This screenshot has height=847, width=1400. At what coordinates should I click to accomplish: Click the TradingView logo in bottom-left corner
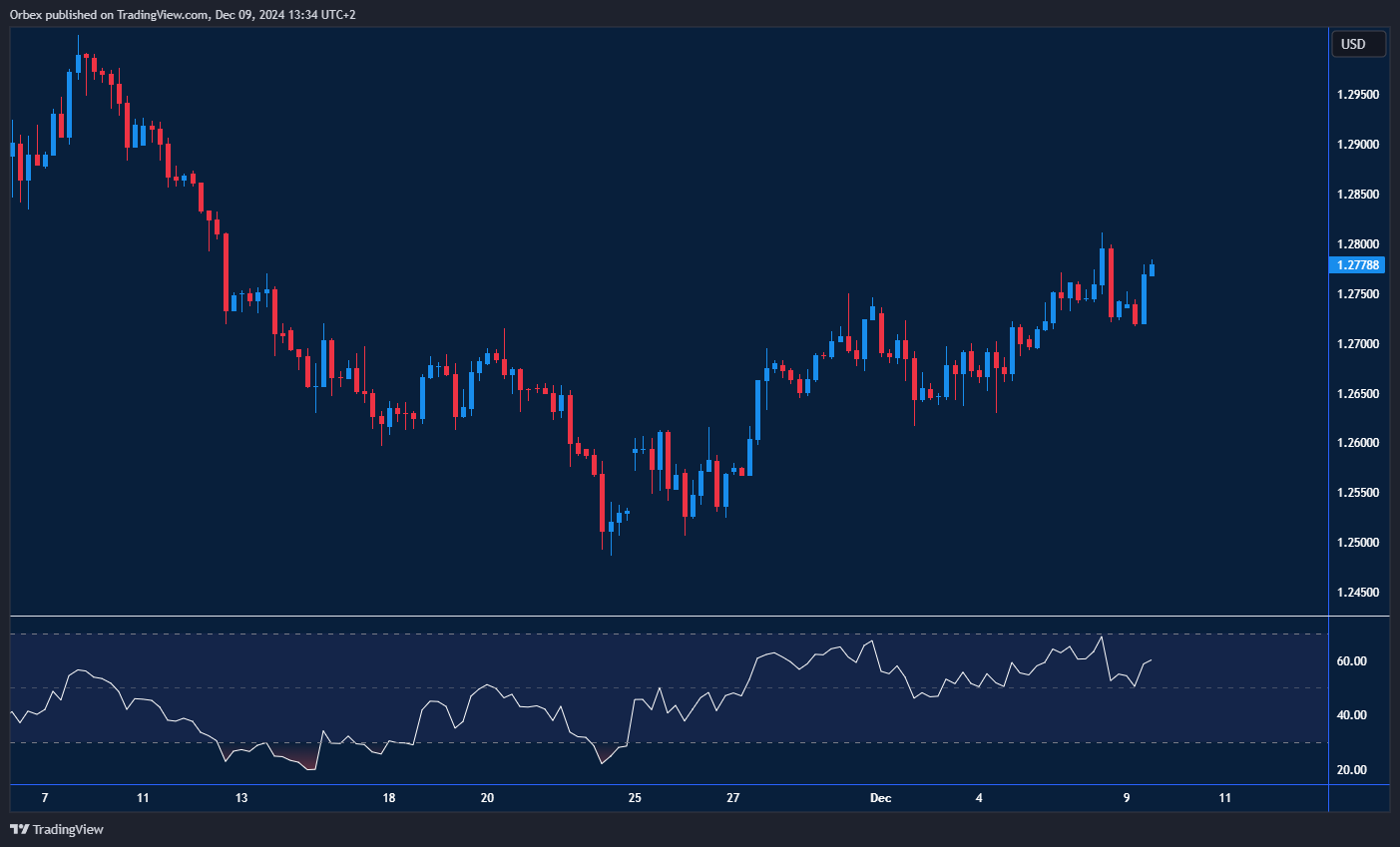[57, 829]
